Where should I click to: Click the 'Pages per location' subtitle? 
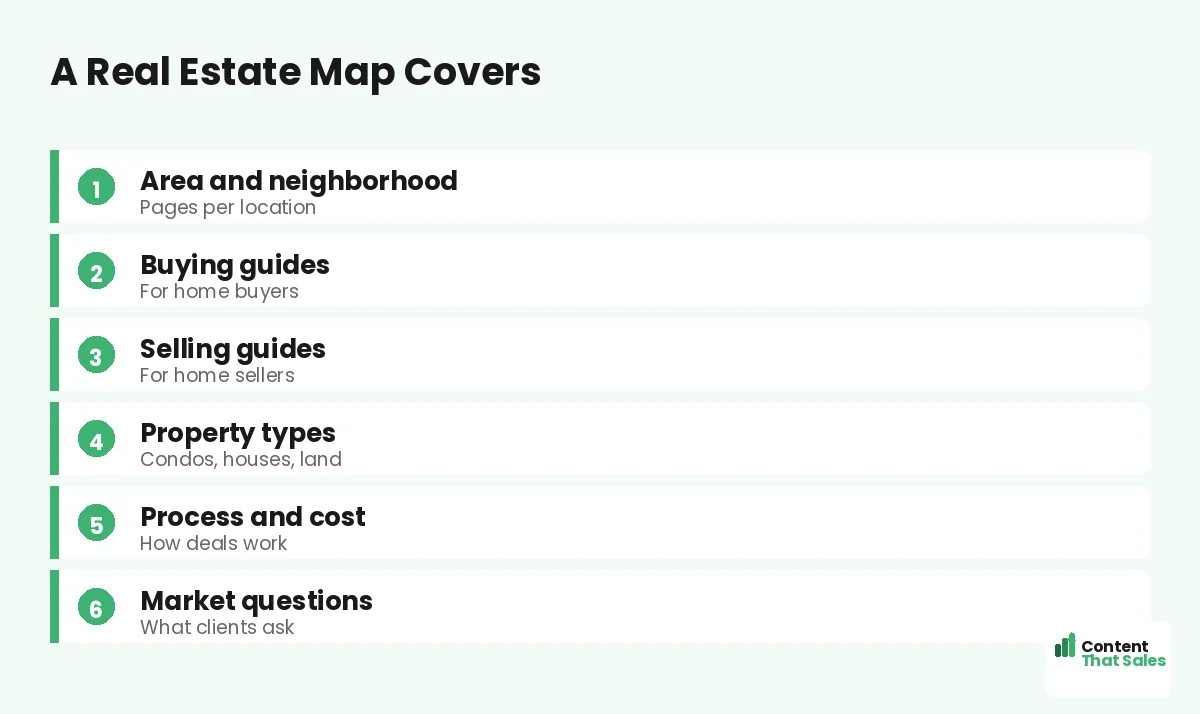point(228,208)
